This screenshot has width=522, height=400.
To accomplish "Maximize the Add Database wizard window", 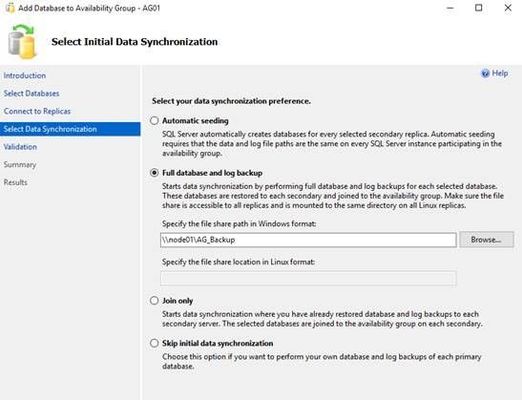I will pos(479,8).
